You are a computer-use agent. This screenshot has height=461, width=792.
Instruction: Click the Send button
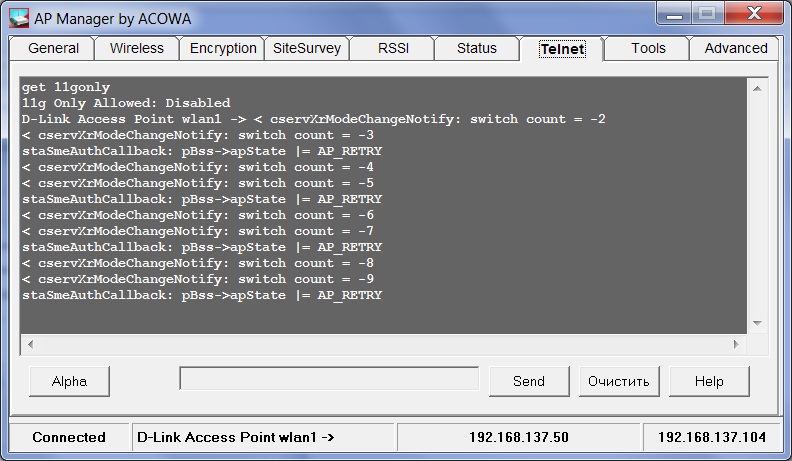click(528, 381)
